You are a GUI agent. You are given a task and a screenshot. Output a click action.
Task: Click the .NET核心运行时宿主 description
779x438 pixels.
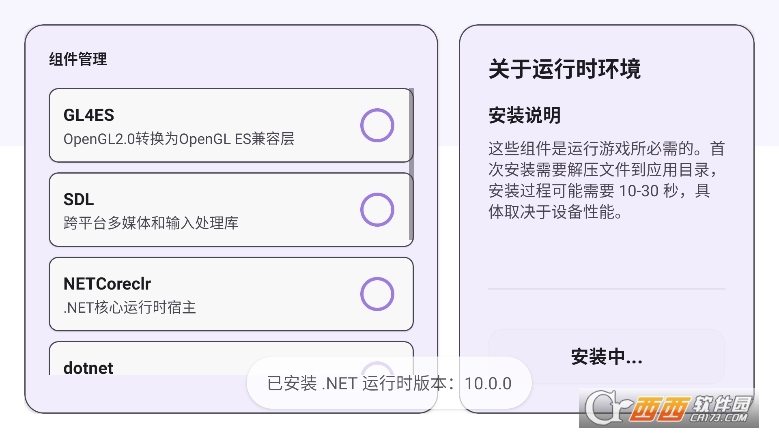pyautogui.click(x=130, y=307)
